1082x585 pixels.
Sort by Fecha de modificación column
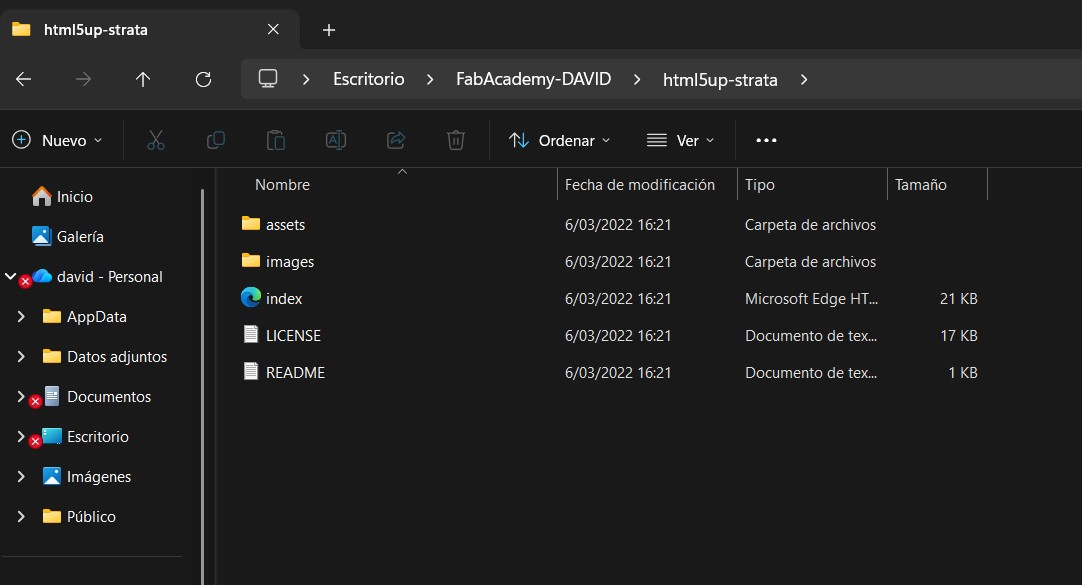640,185
